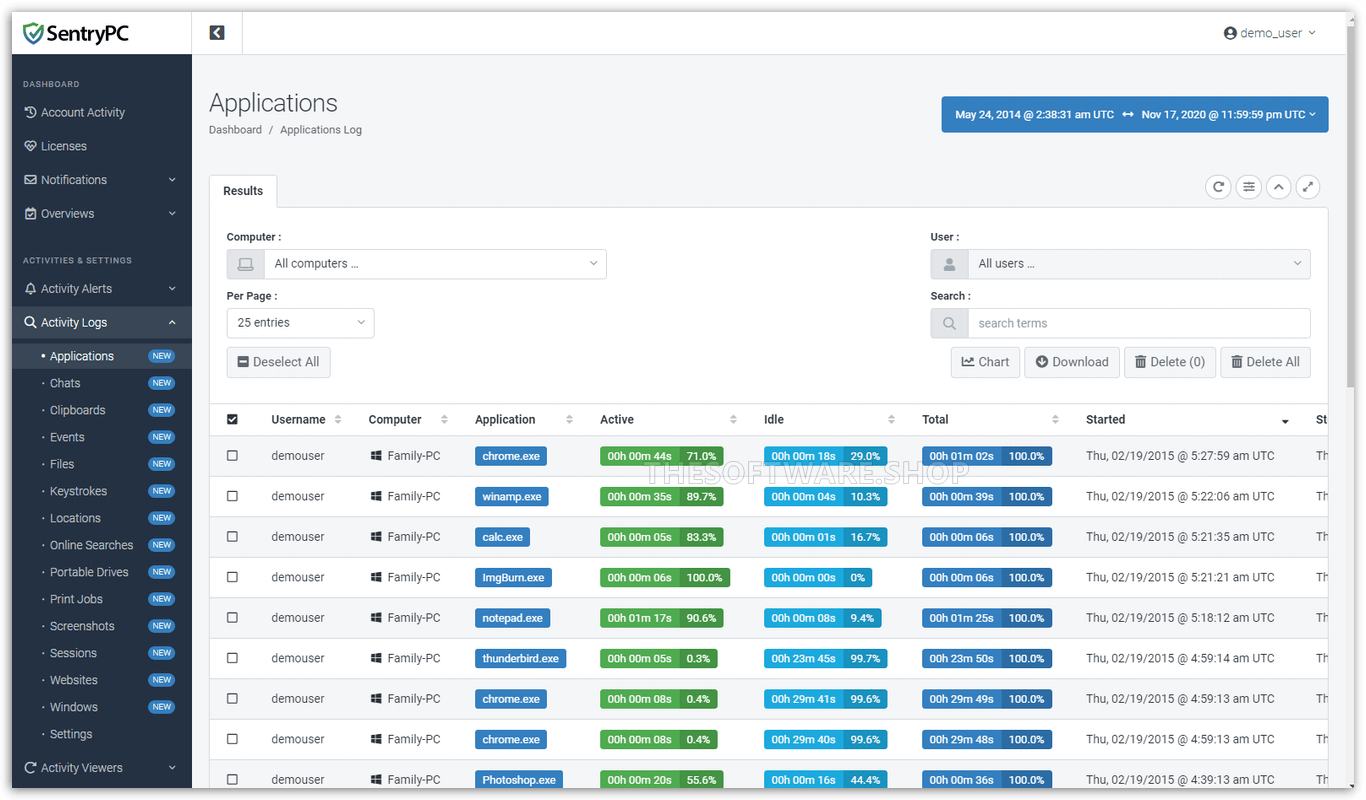Open the Chart view of activity

tap(985, 362)
